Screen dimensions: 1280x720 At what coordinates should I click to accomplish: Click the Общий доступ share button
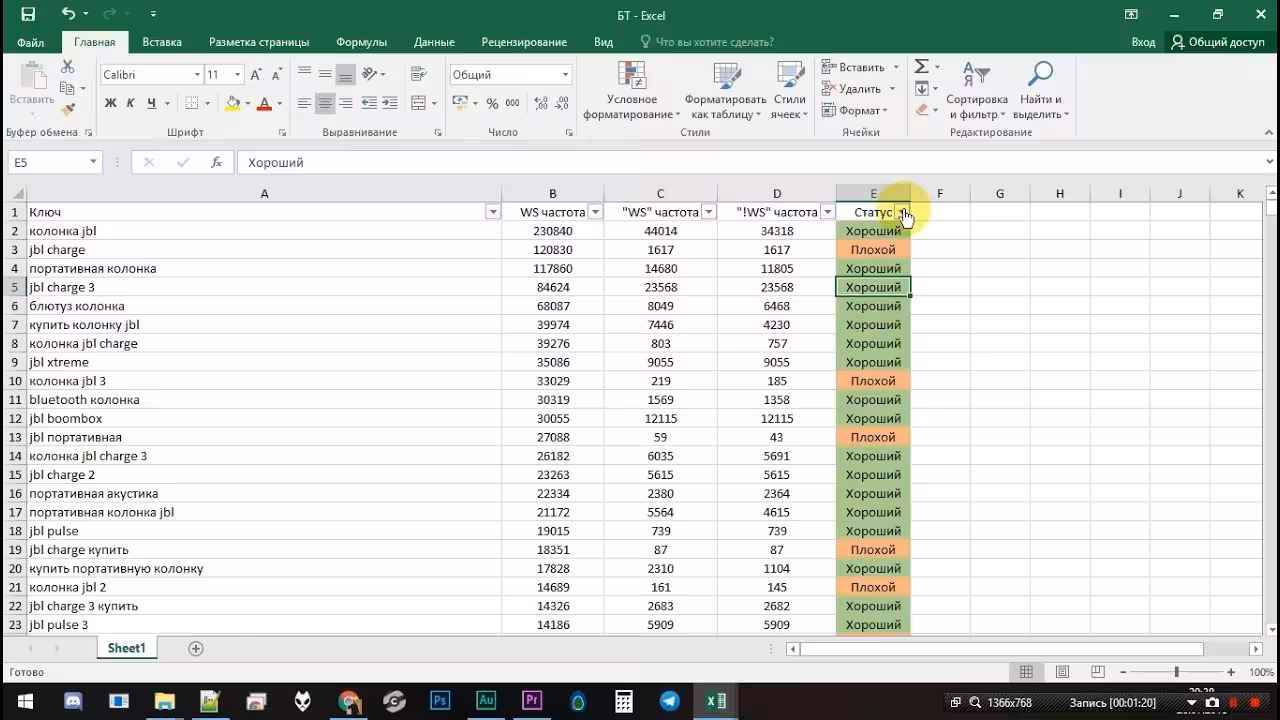[x=1218, y=42]
